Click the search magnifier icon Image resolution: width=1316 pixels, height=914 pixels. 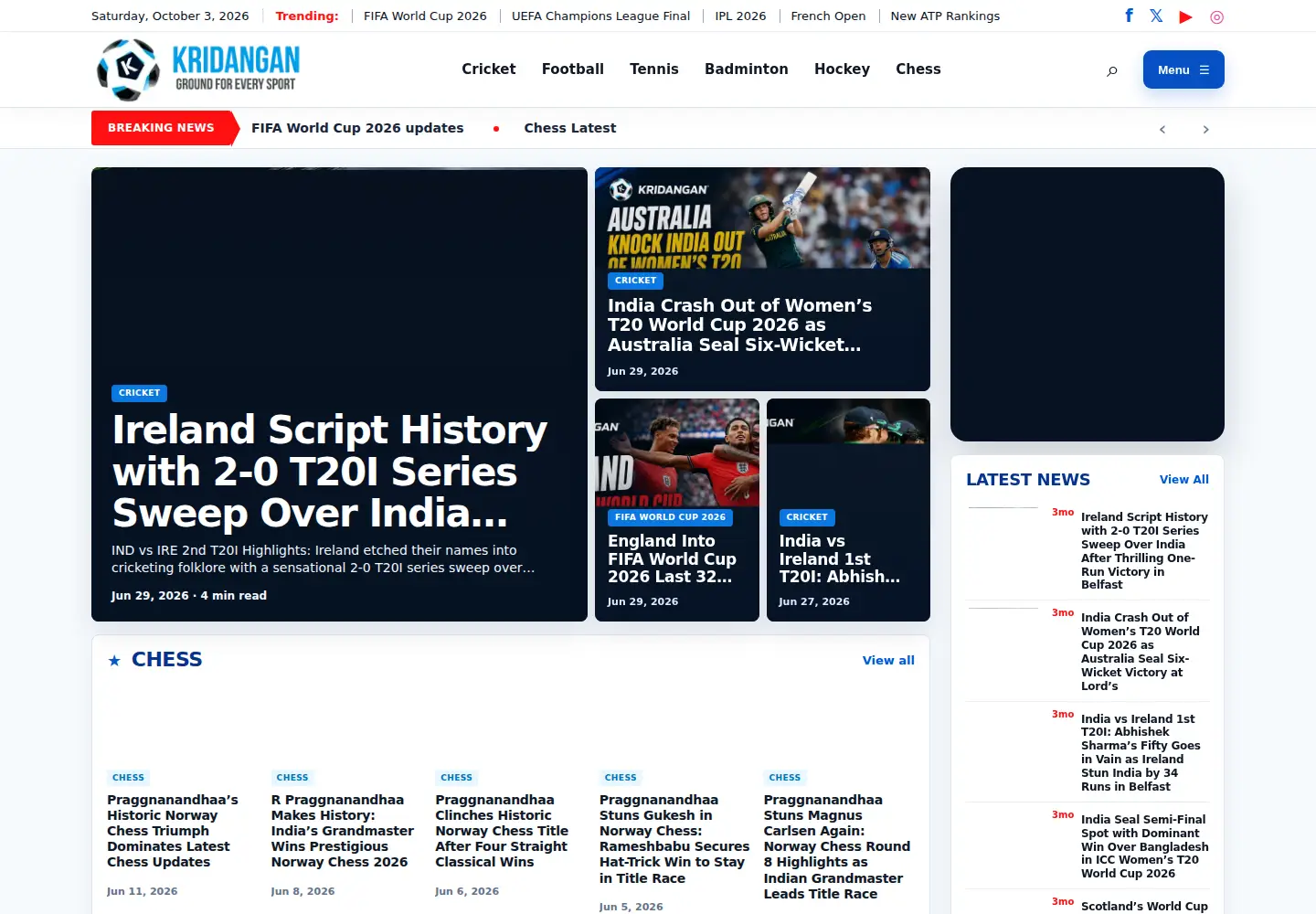1112,70
